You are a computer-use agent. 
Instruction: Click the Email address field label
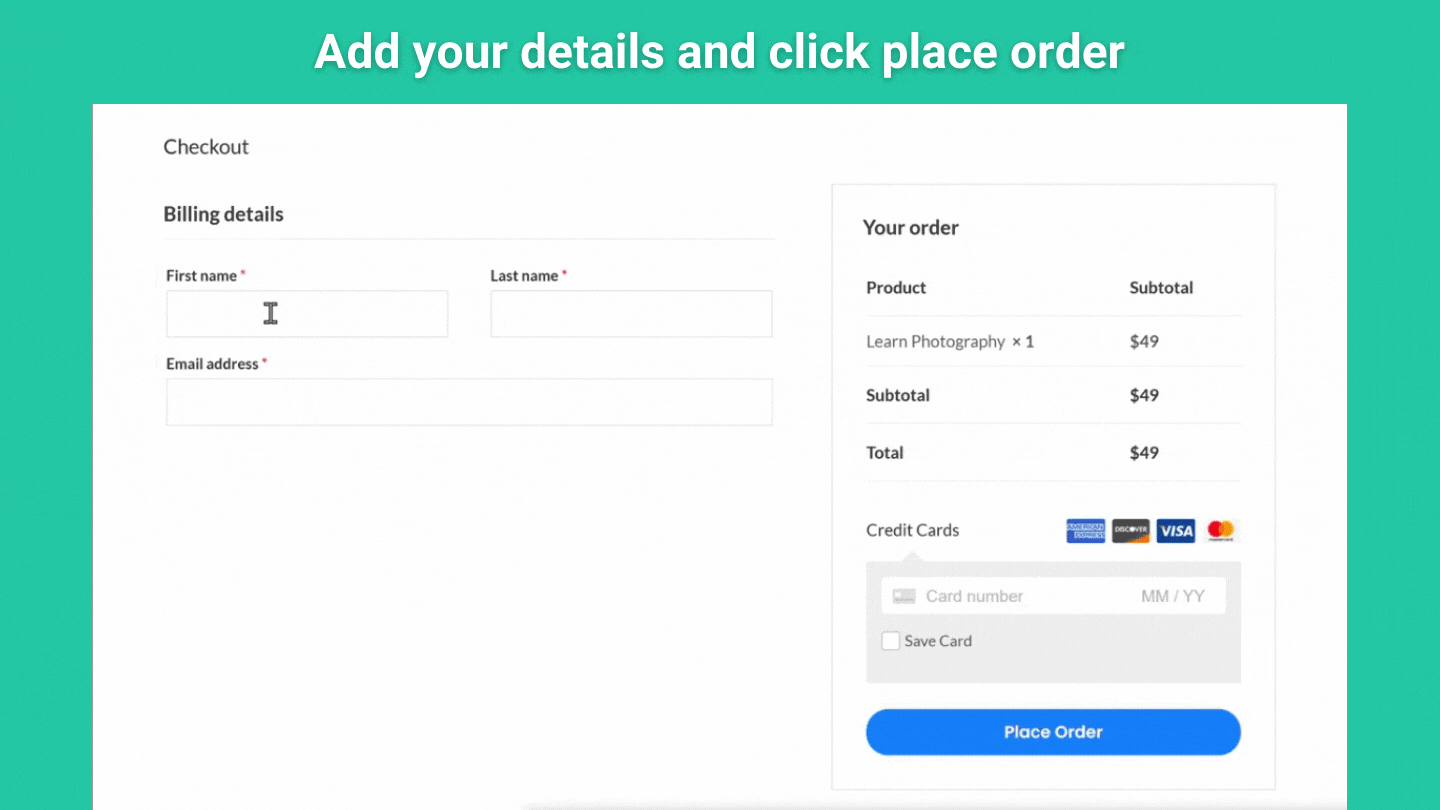coord(212,364)
